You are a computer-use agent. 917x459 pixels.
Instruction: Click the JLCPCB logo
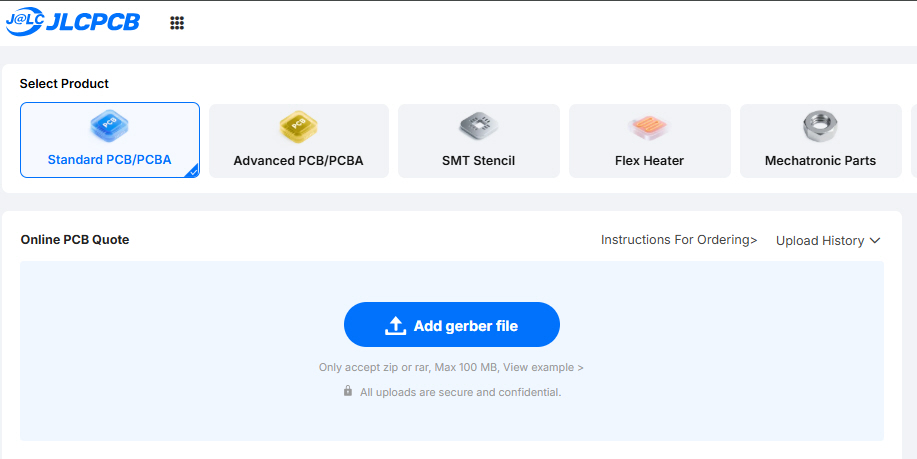74,23
